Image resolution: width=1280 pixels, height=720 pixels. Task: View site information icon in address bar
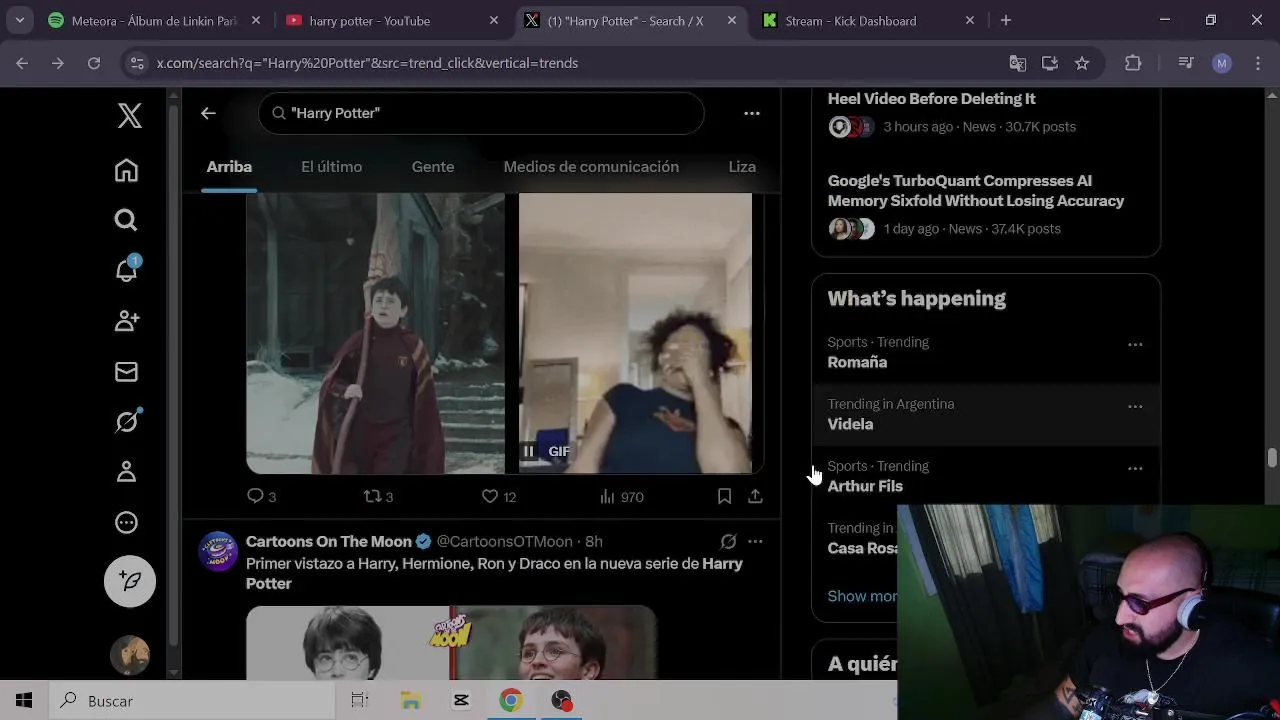click(137, 63)
